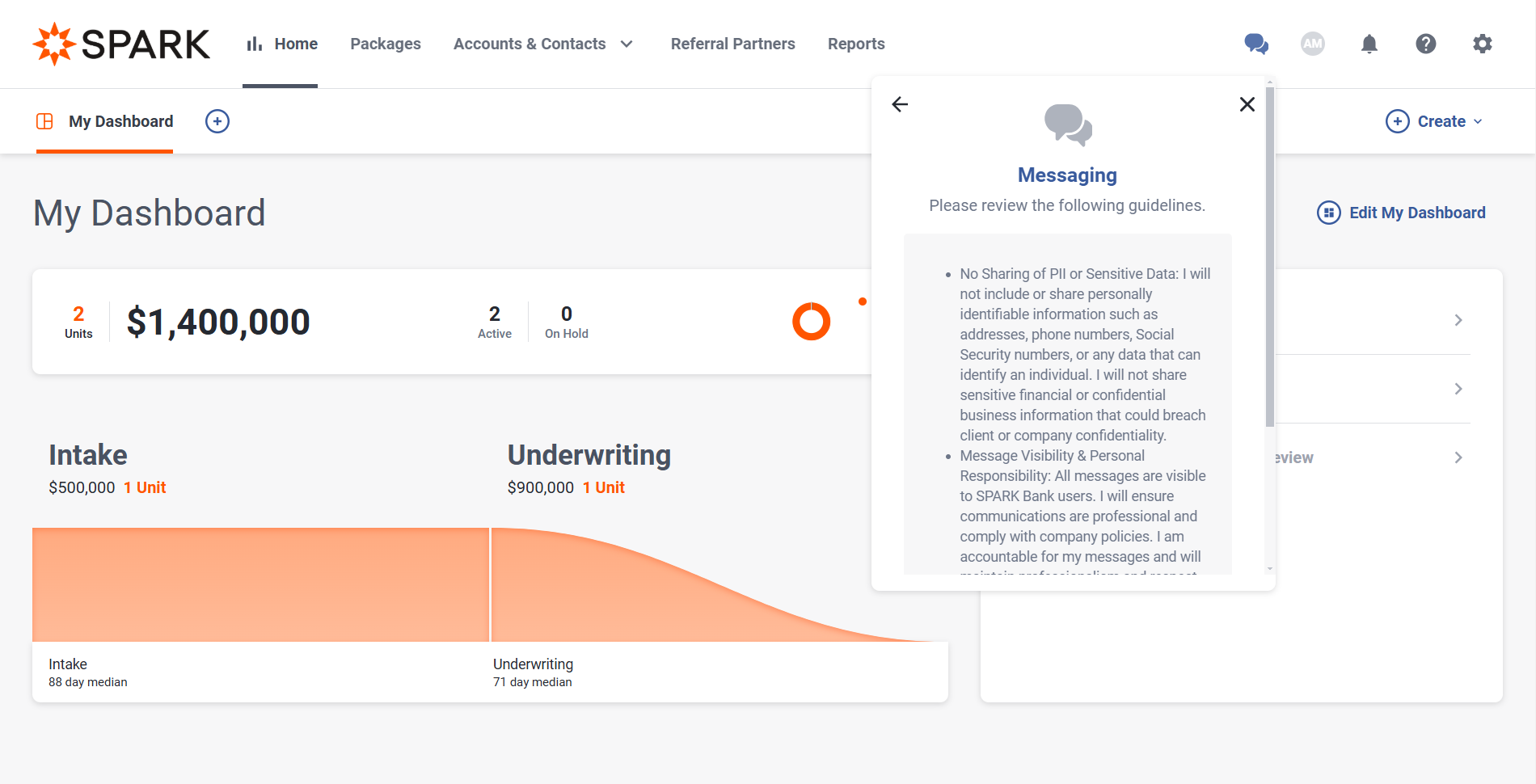Open the help question mark icon

click(x=1426, y=44)
